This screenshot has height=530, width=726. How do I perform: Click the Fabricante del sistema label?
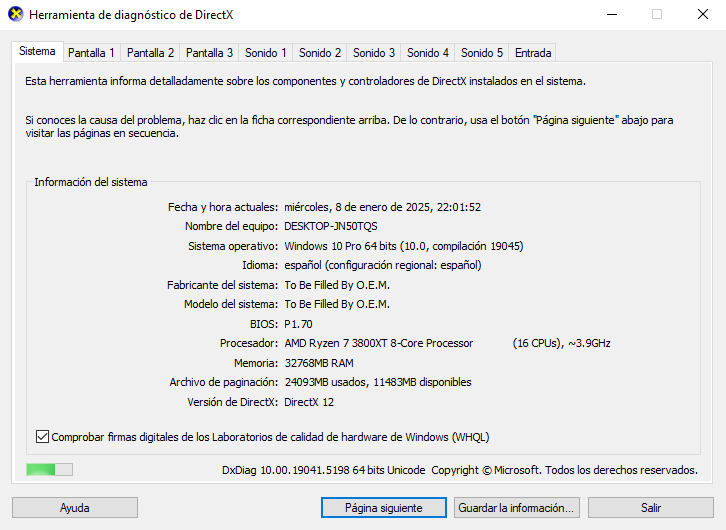222,285
